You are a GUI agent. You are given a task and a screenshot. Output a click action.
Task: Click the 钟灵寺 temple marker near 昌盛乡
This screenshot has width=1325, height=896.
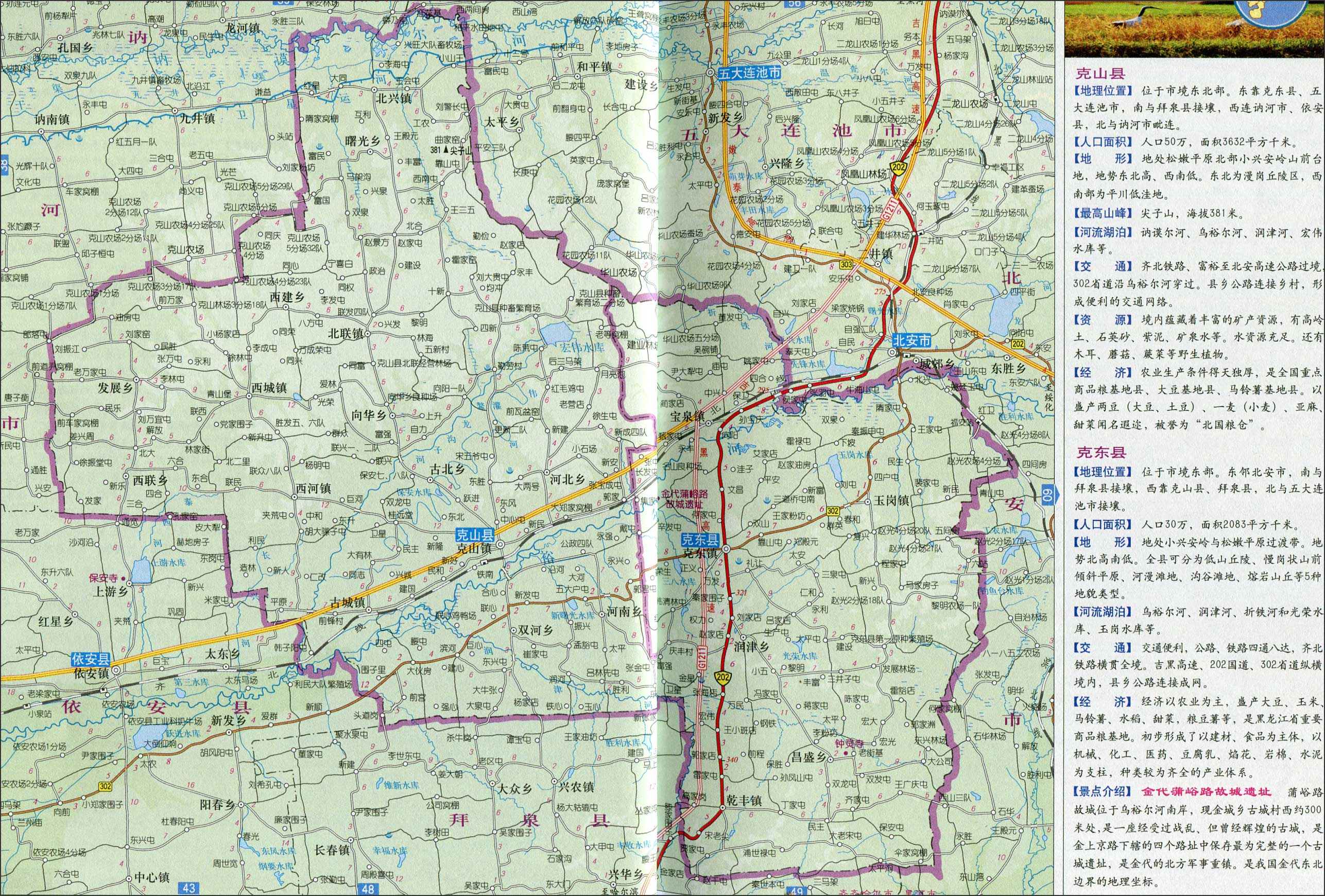point(846,753)
